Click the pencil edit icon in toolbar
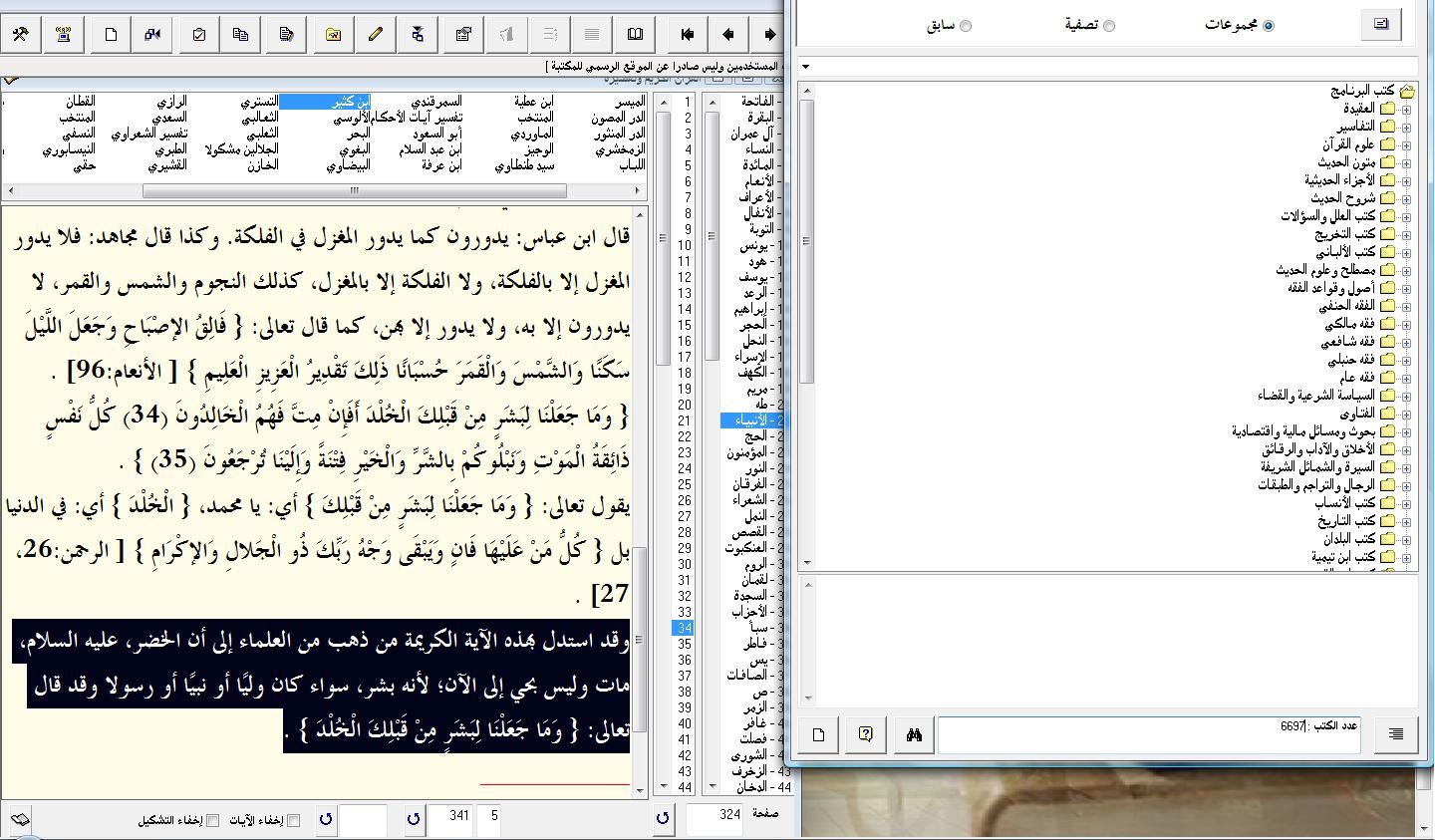Image resolution: width=1435 pixels, height=840 pixels. [x=376, y=34]
